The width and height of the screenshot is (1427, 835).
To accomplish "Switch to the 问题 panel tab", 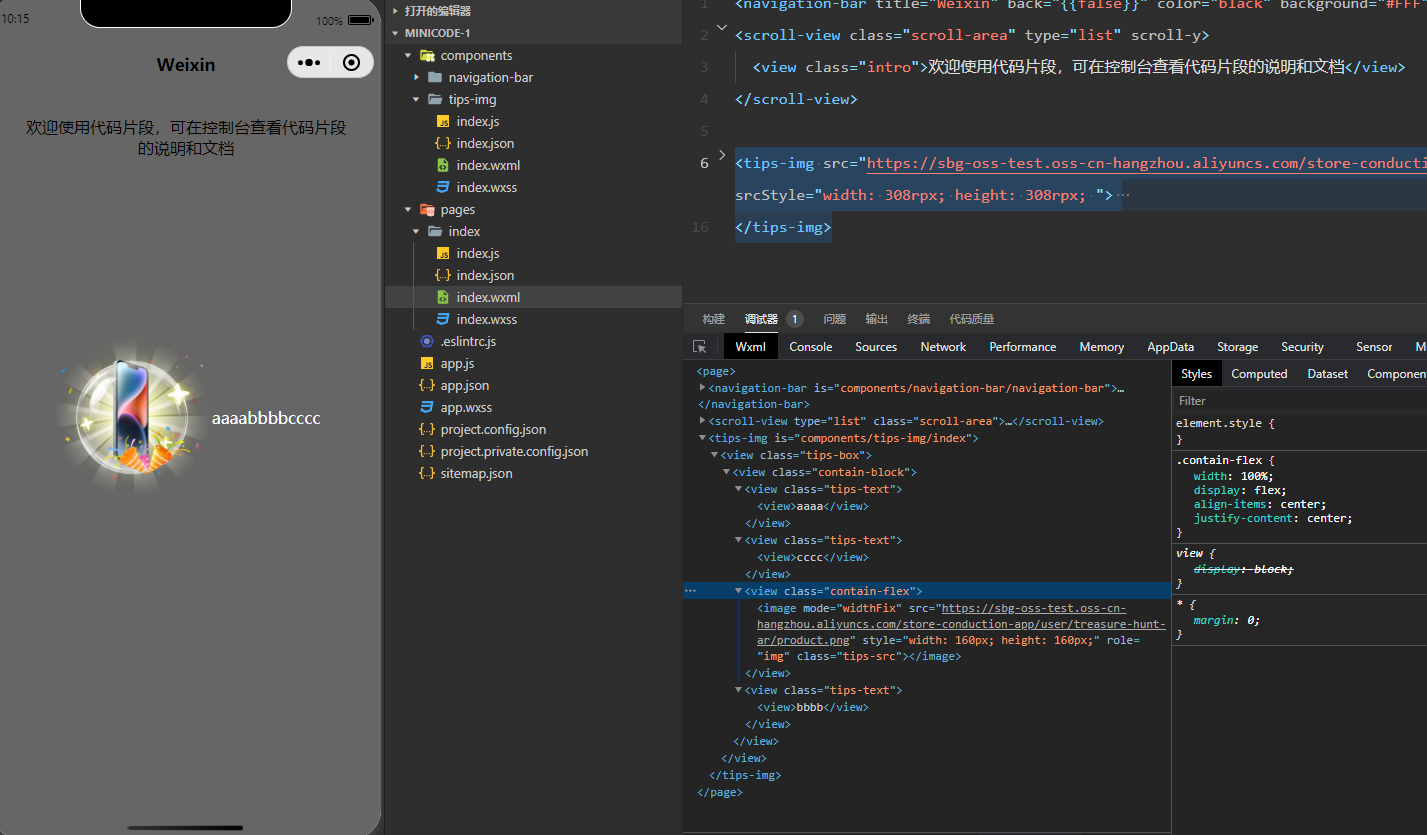I will point(834,319).
